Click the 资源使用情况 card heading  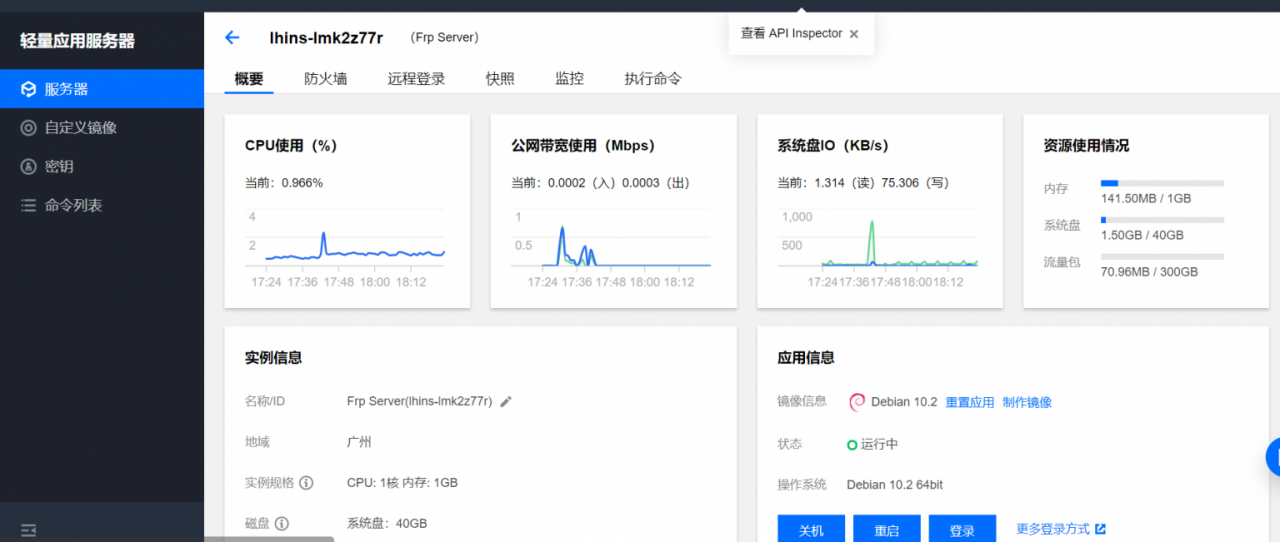1086,146
